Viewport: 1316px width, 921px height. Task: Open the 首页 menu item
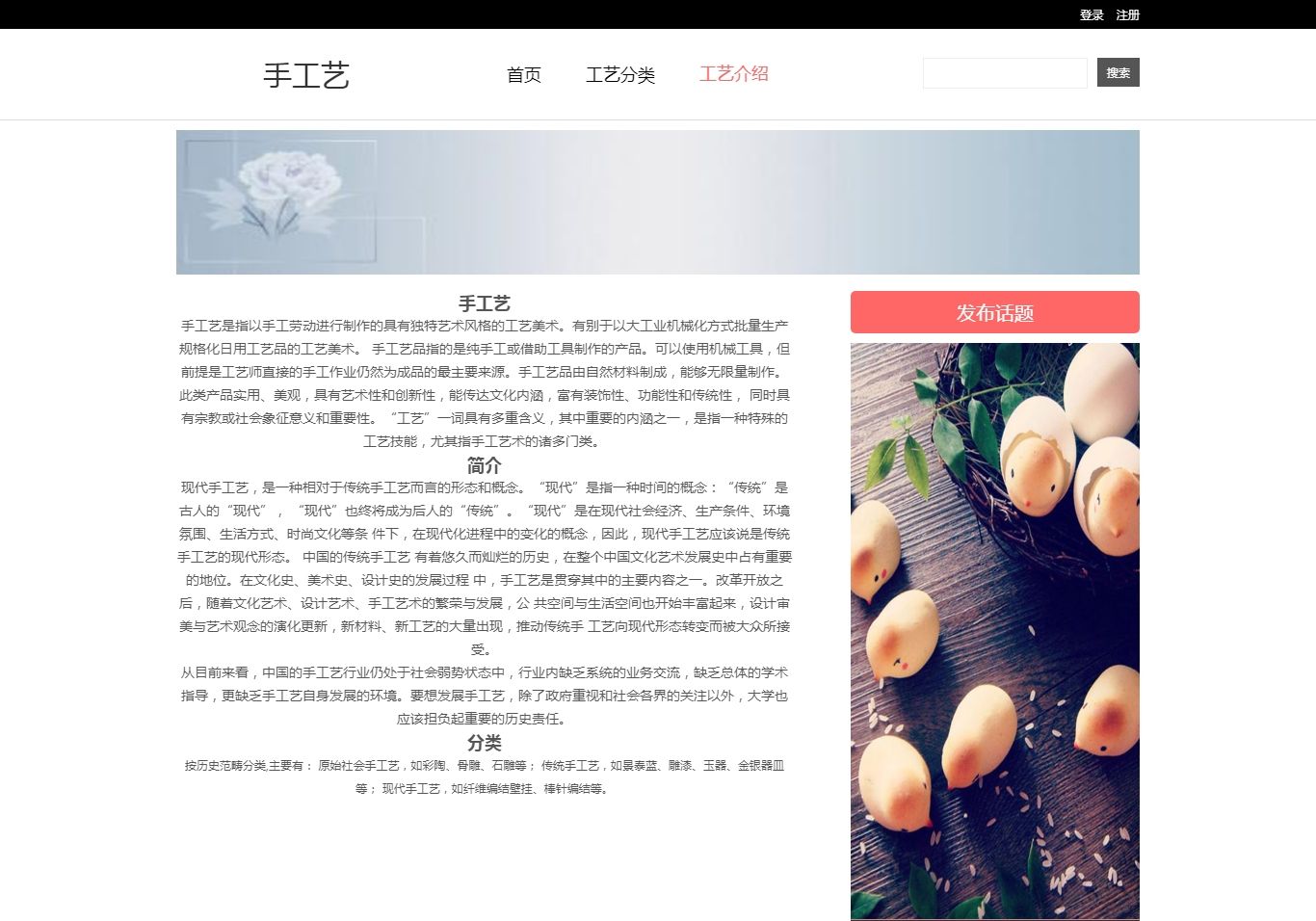[x=524, y=75]
